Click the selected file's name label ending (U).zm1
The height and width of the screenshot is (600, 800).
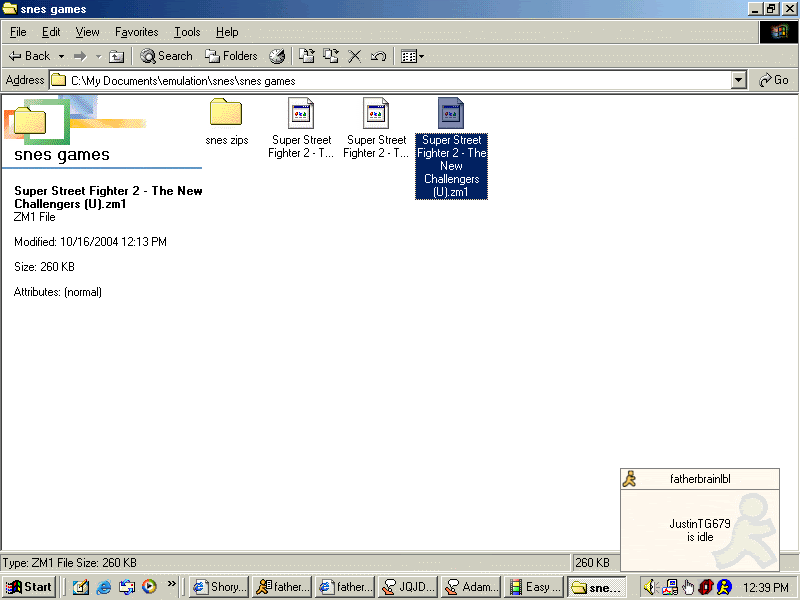[x=451, y=166]
